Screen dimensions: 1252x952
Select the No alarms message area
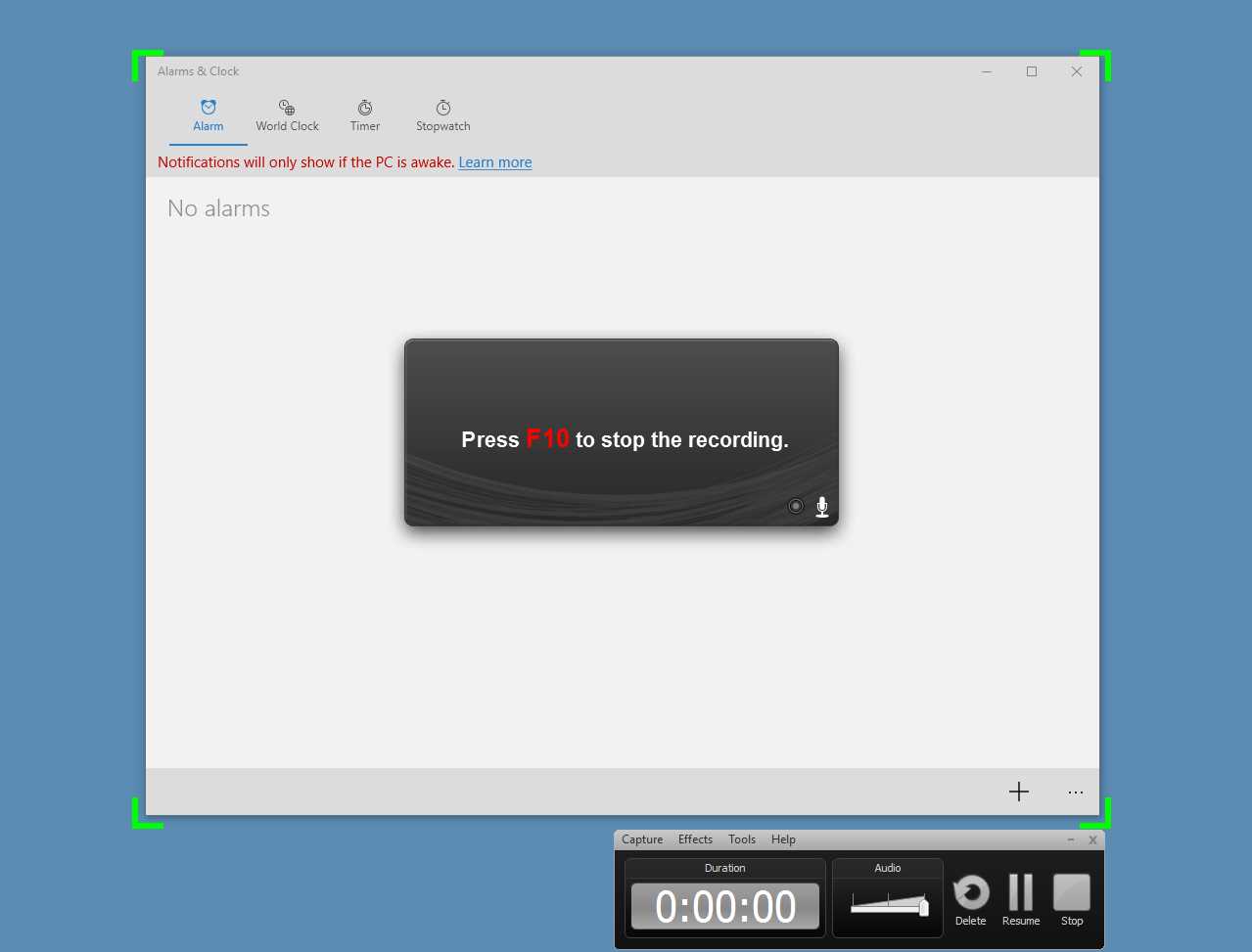coord(218,207)
